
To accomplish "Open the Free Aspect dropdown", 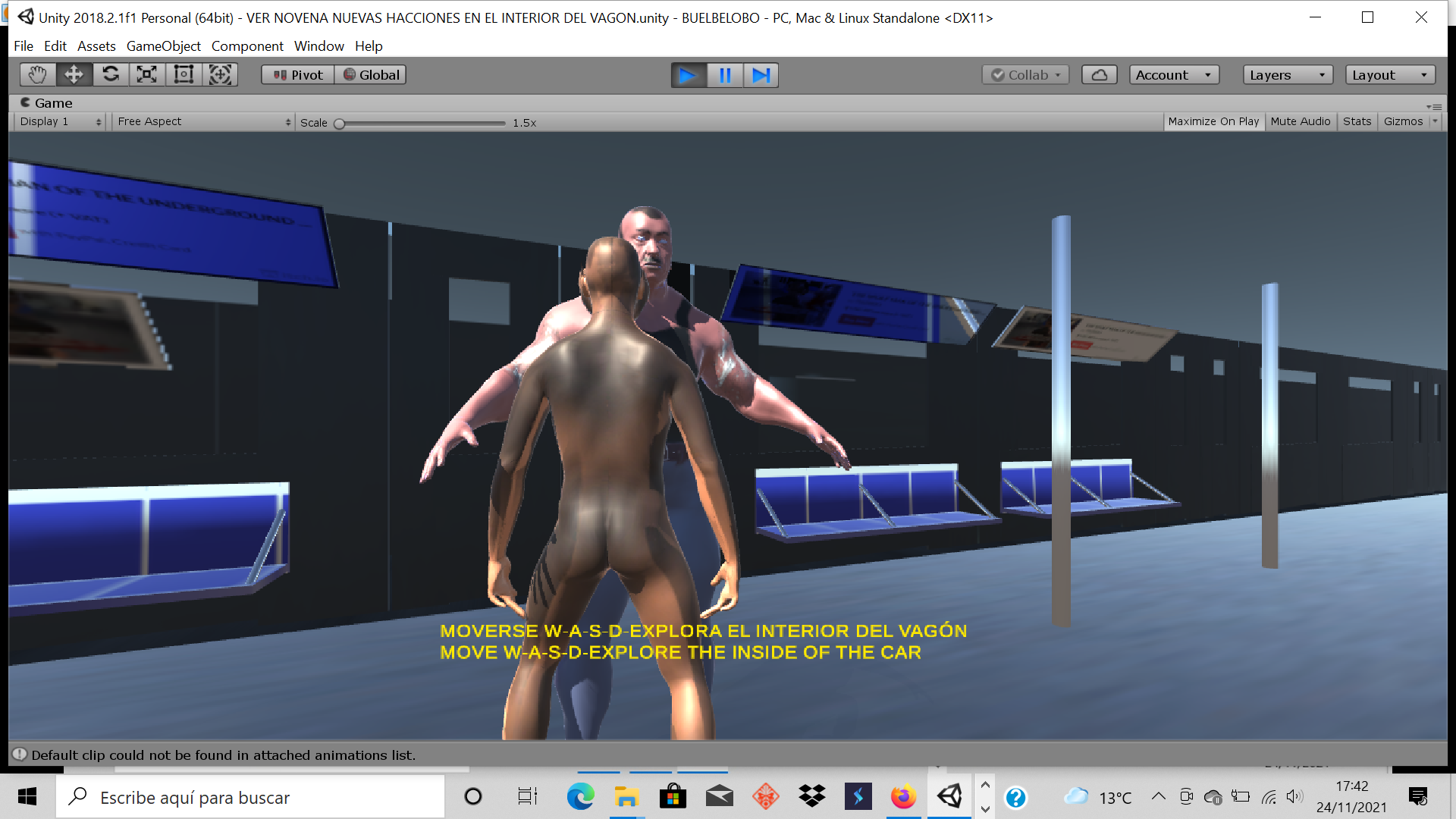I will coord(203,121).
